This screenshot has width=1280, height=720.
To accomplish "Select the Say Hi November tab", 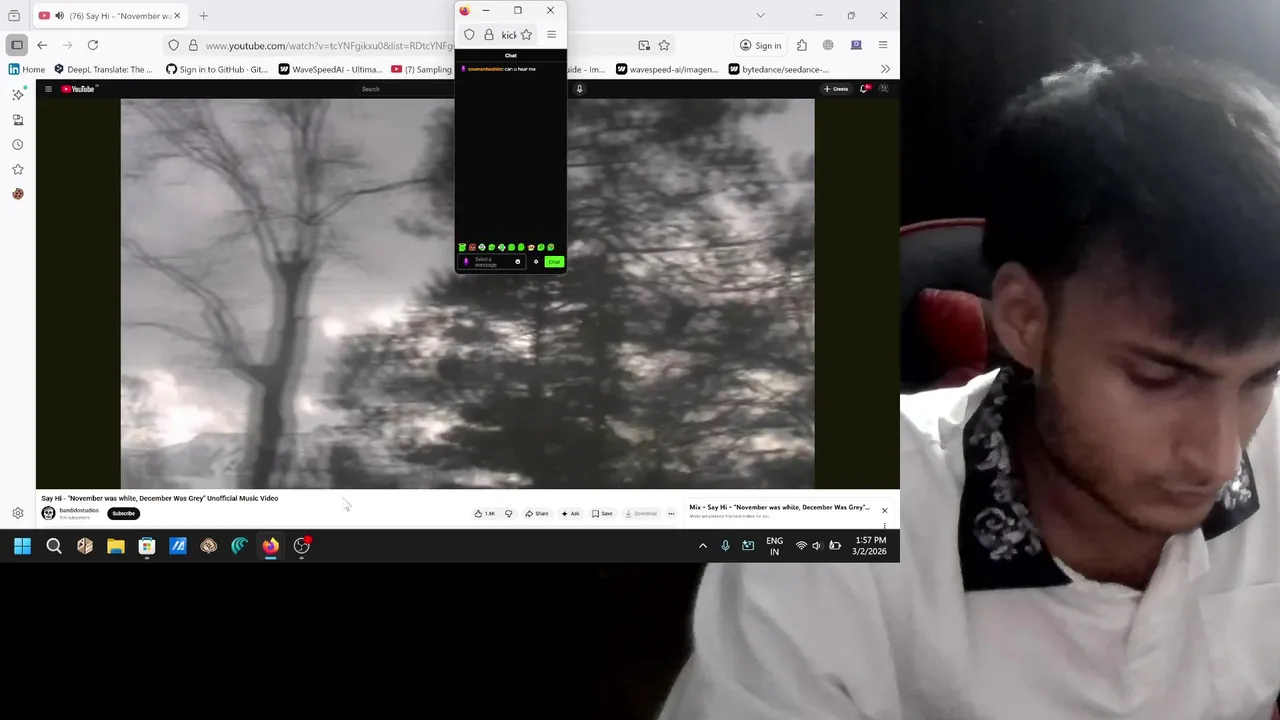I will coord(110,16).
